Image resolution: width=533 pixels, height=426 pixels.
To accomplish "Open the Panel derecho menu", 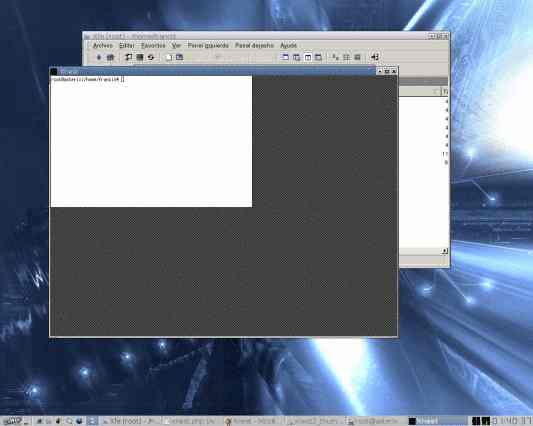I will click(x=254, y=46).
